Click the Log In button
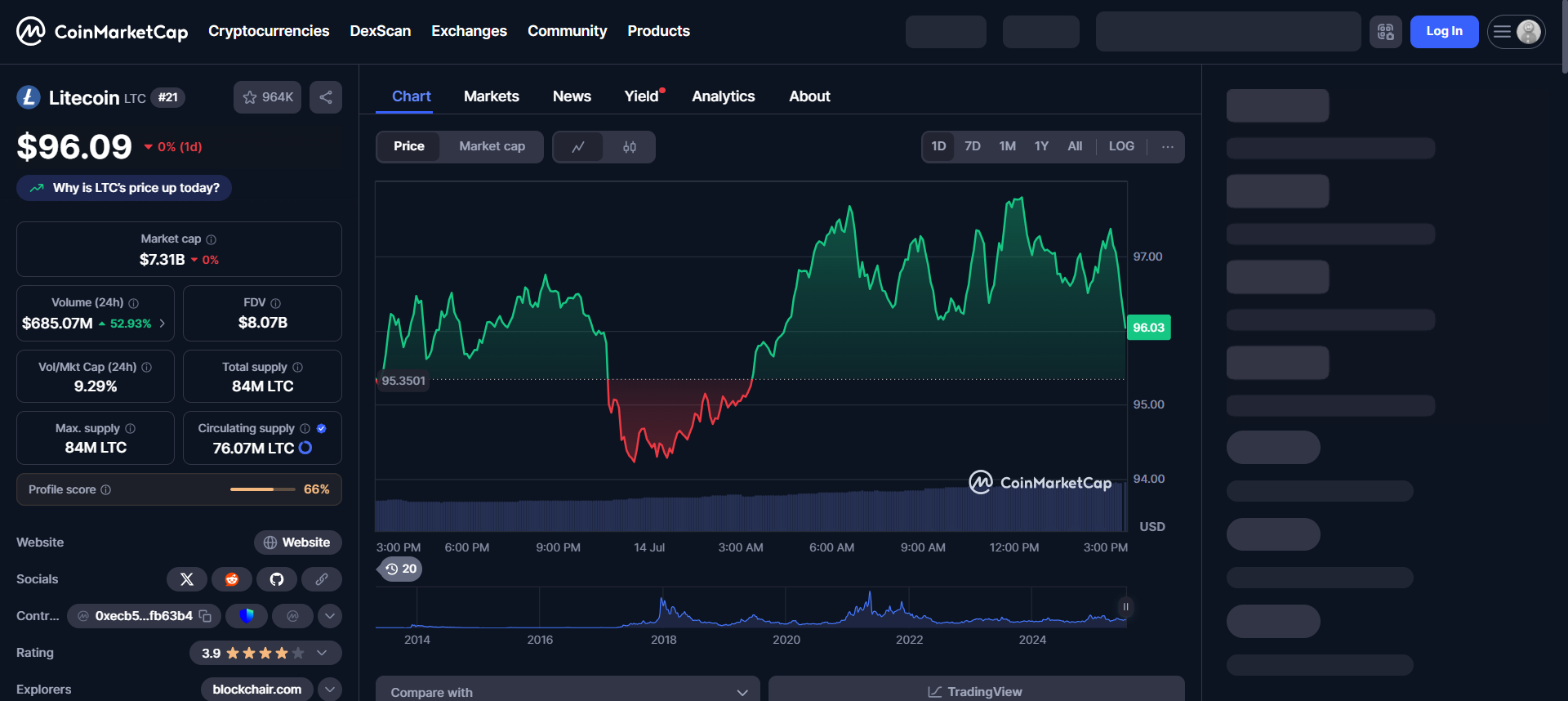1568x701 pixels. click(x=1444, y=32)
